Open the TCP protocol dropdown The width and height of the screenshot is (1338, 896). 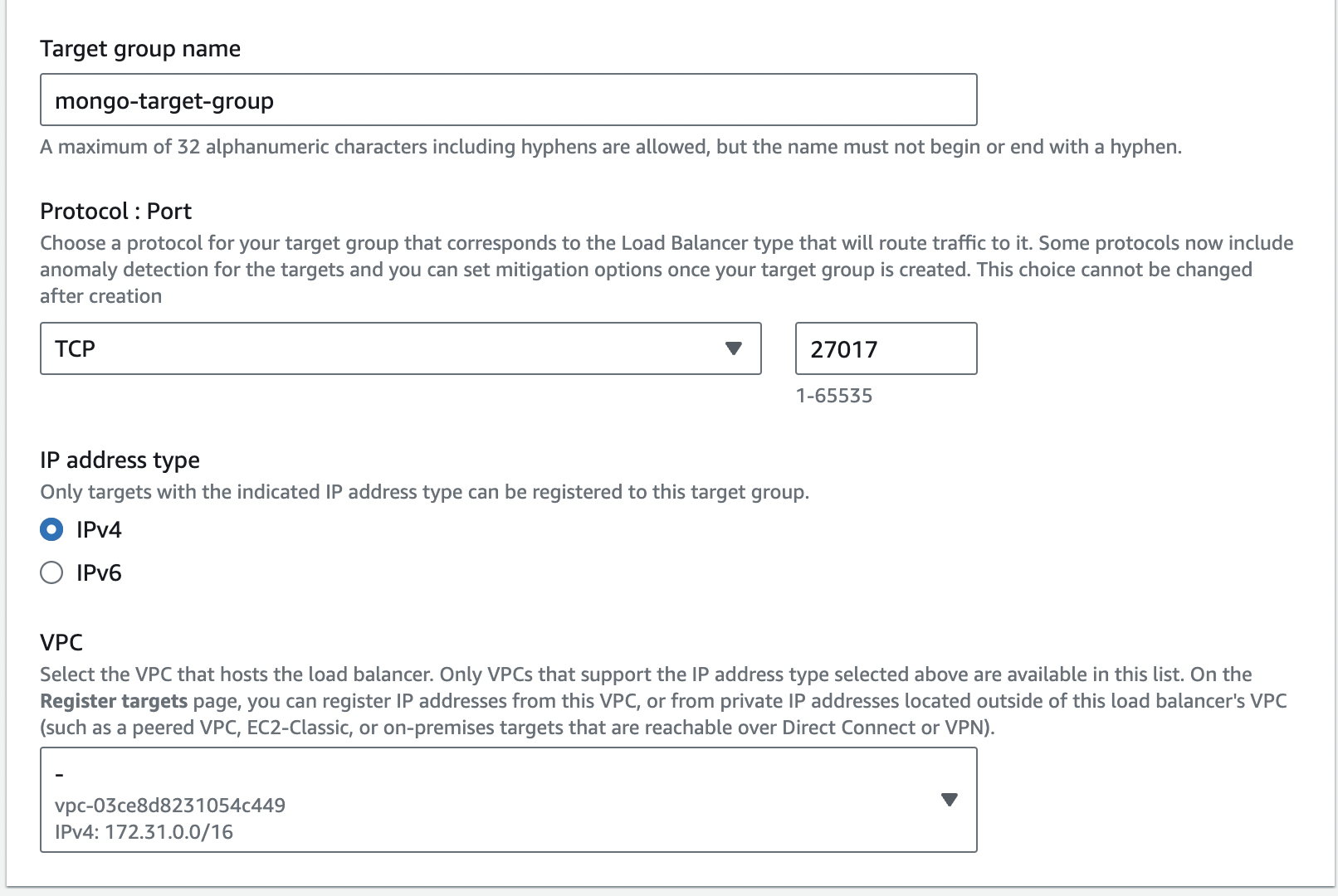(400, 348)
